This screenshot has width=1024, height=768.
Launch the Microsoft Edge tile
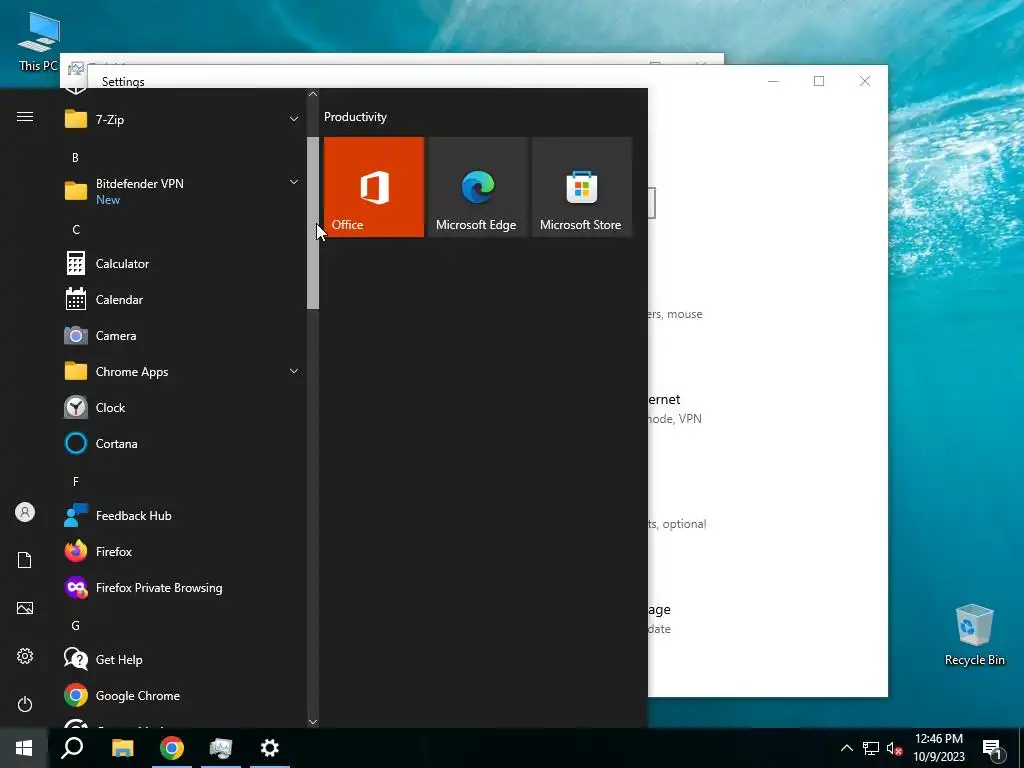[477, 187]
